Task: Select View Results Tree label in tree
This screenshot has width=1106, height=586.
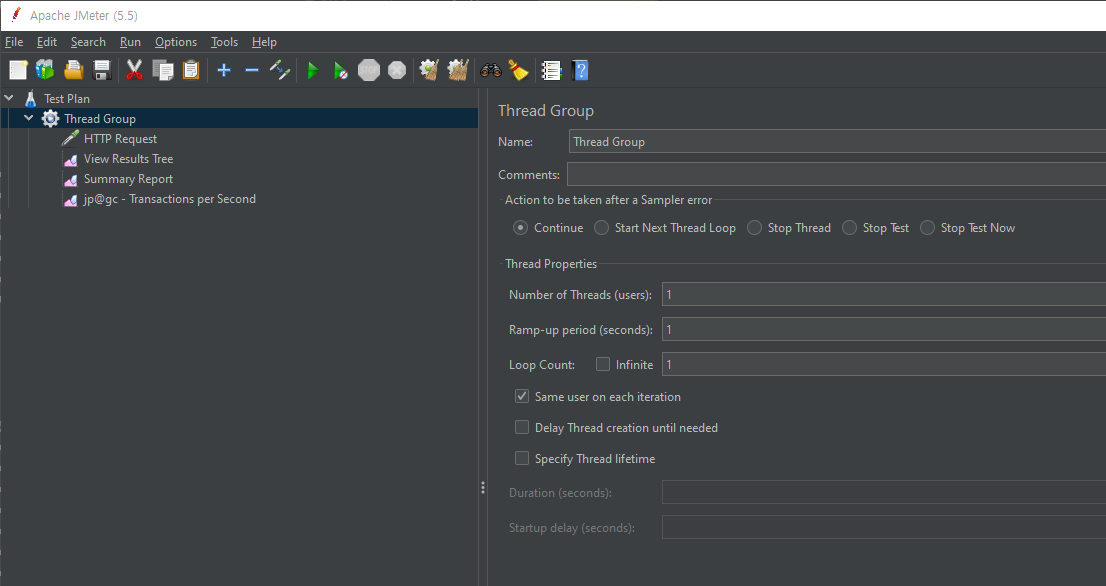Action: click(128, 159)
